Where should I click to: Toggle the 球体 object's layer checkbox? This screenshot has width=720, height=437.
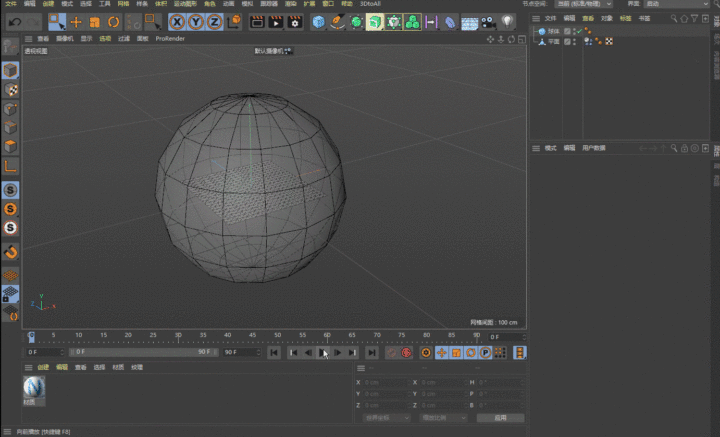tap(567, 31)
